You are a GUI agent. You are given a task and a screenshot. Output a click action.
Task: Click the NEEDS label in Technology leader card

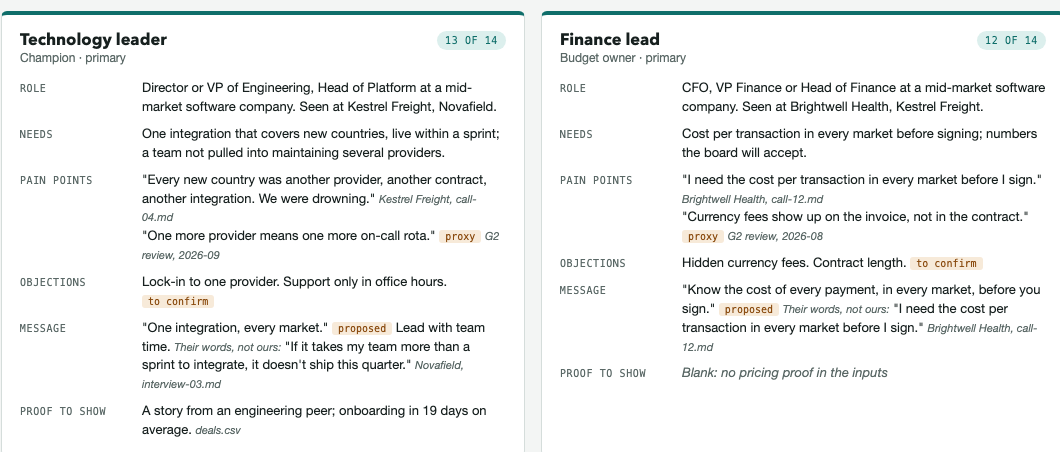coord(36,134)
